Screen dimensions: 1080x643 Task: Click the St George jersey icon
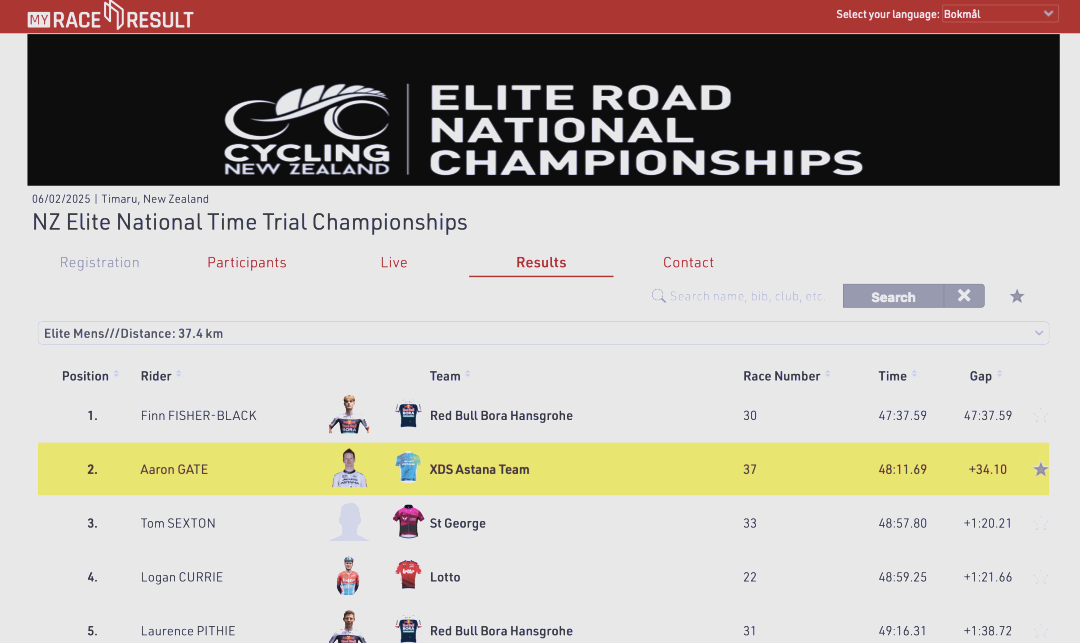[408, 523]
